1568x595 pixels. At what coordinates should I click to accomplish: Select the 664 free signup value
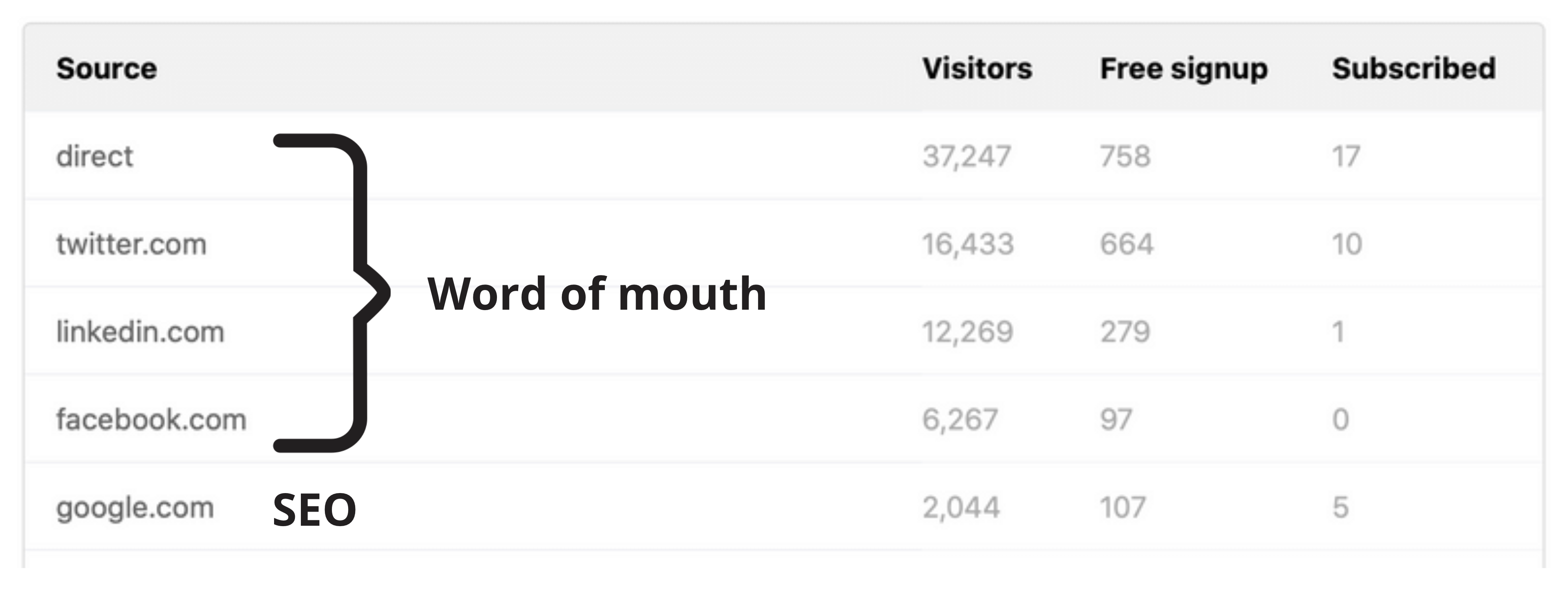(x=1127, y=244)
